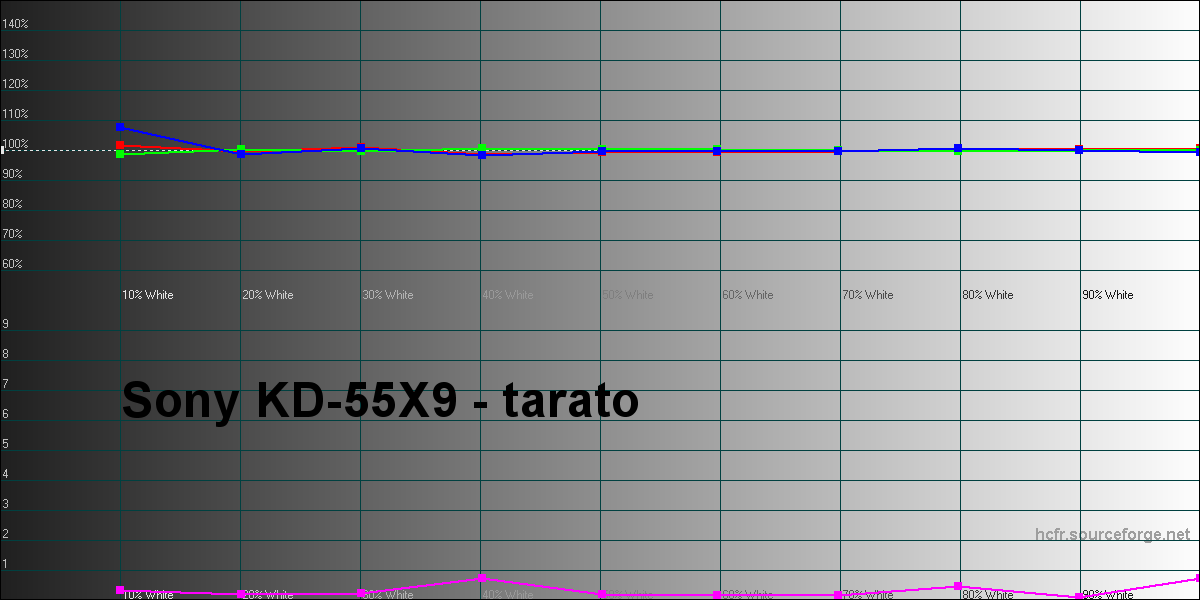Click the upper chart's 60% White label
Image resolution: width=1200 pixels, height=600 pixels.
[x=748, y=295]
